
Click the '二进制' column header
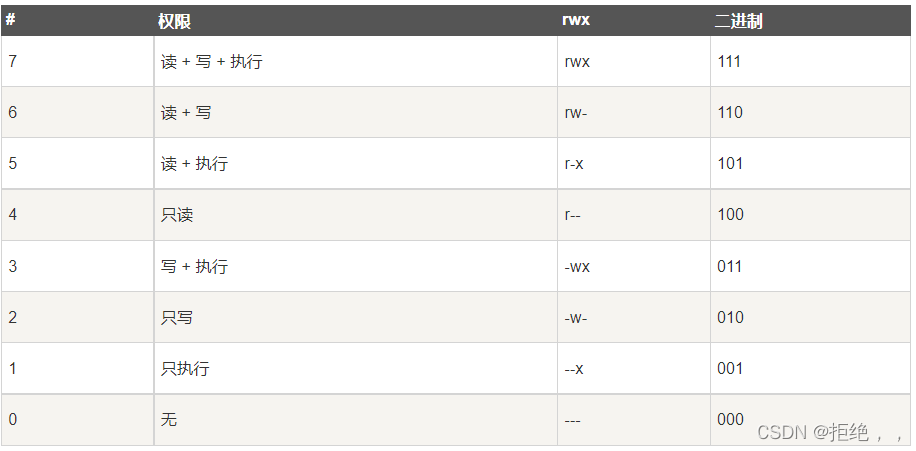point(739,21)
